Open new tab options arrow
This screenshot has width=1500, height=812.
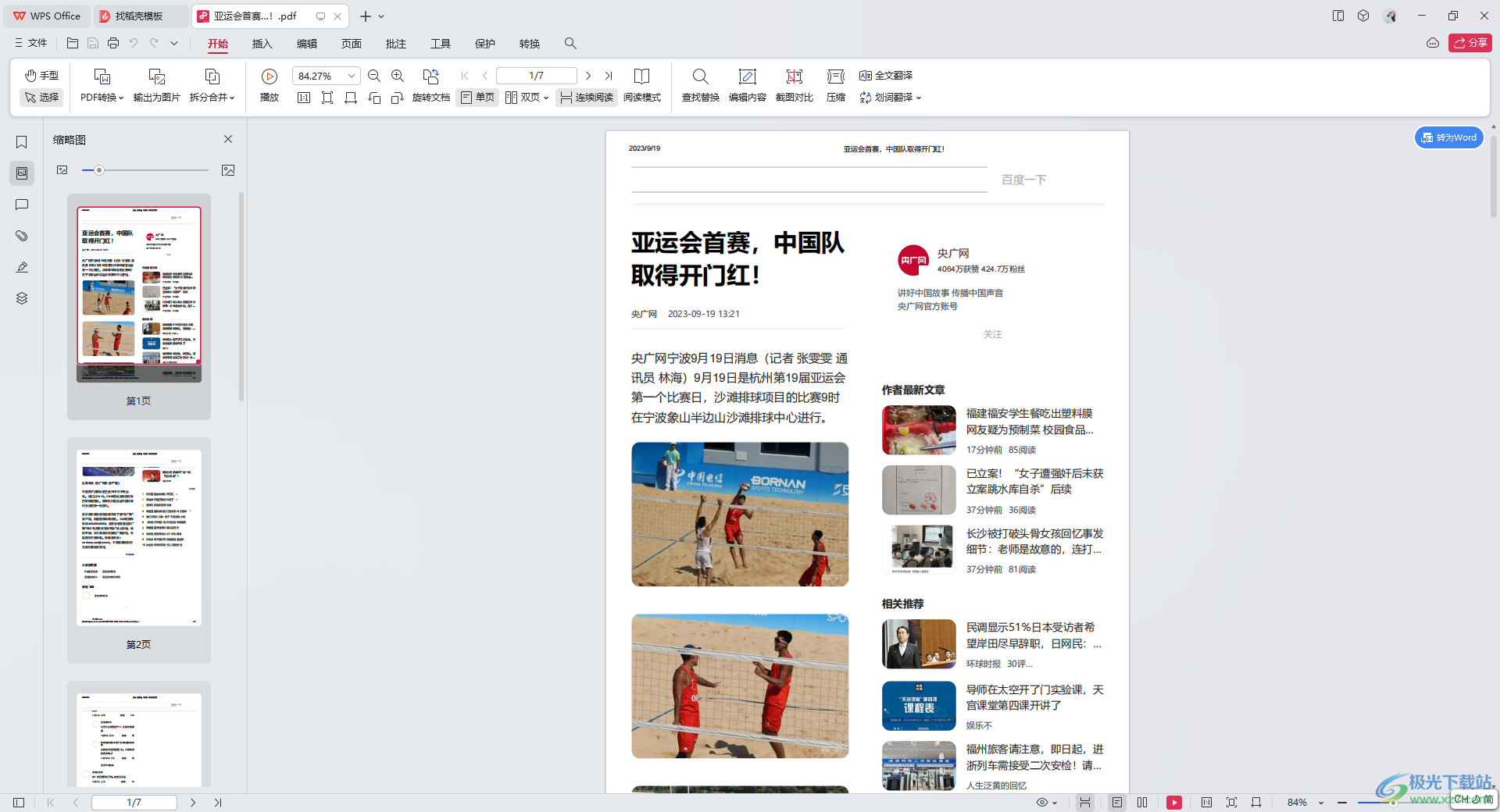click(x=381, y=16)
